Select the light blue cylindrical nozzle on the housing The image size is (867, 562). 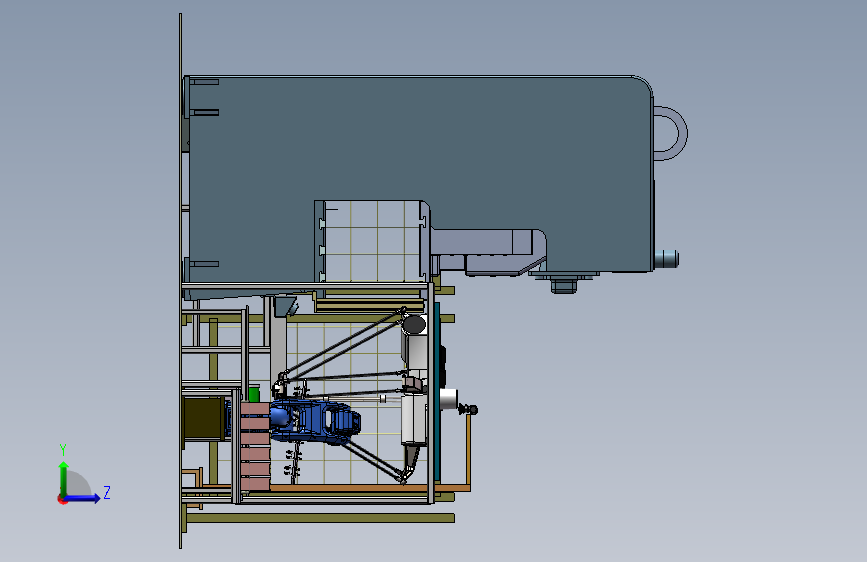666,259
